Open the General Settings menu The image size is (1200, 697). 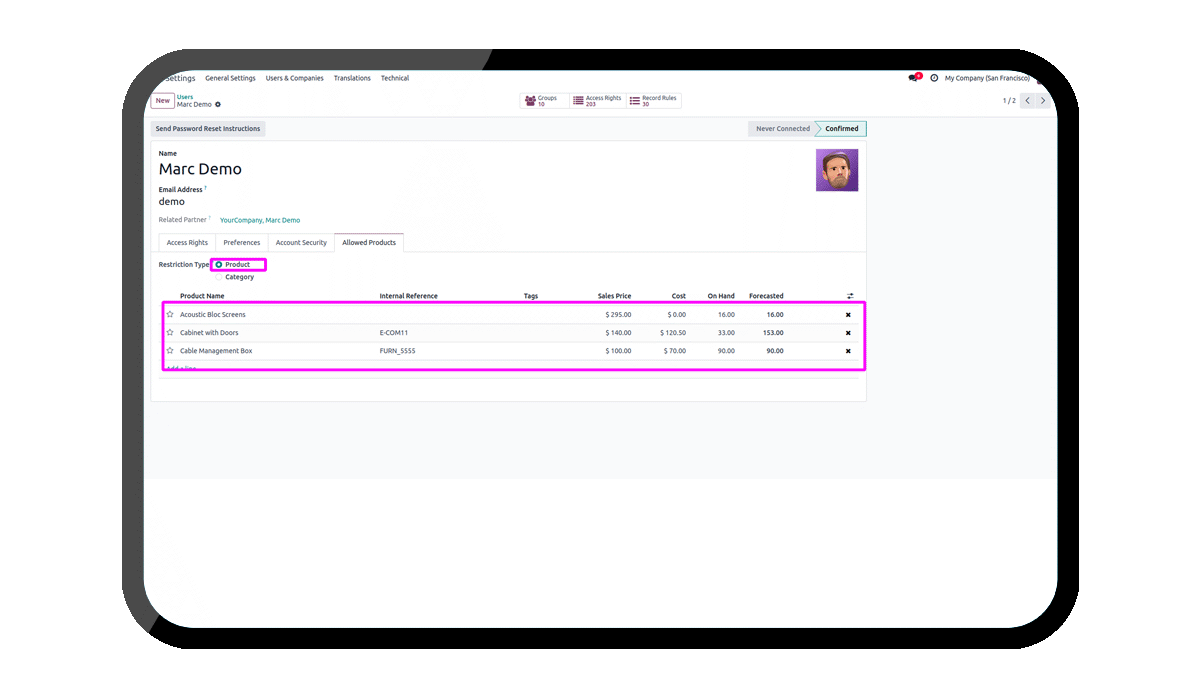230,78
